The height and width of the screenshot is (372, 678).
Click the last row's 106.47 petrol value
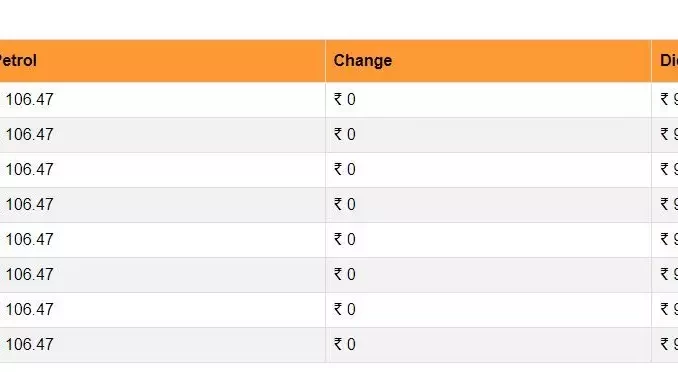tap(29, 345)
